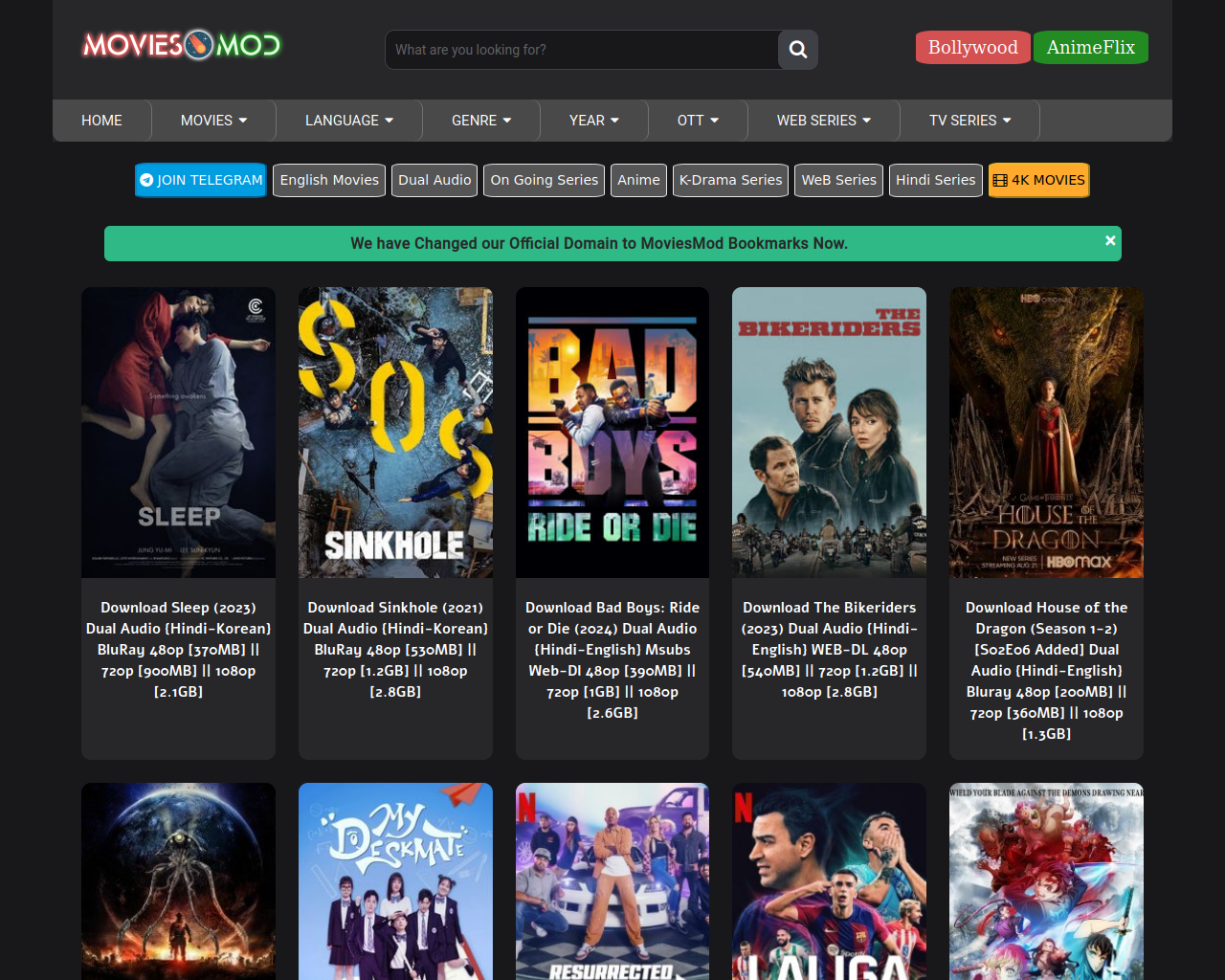
Task: Expand the MOVIES dropdown menu
Action: click(x=214, y=121)
